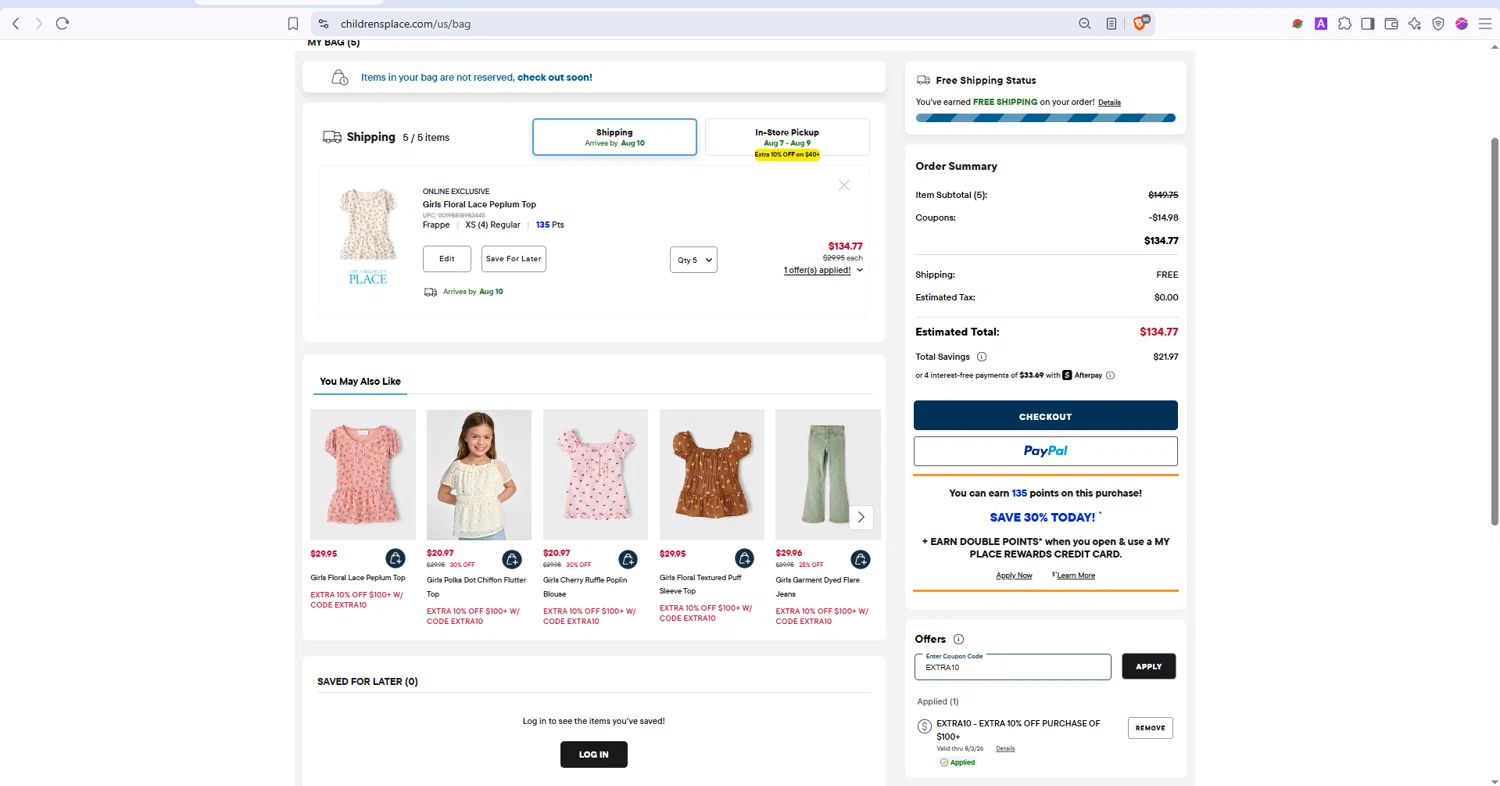Viewport: 1500px width, 786px height.
Task: Click the Total Savings info icon
Action: (981, 356)
